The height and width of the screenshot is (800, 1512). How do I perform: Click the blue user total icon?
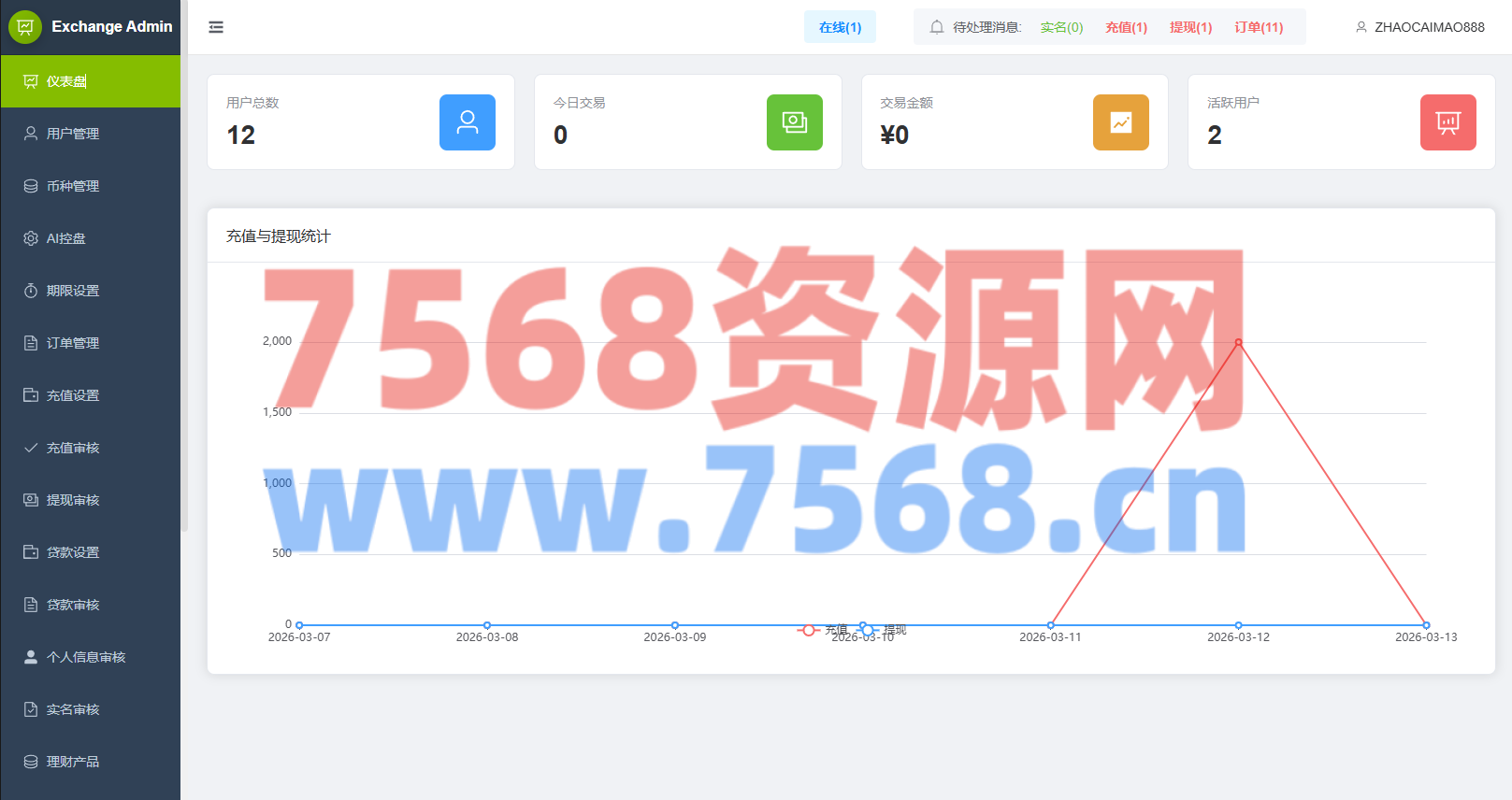pos(468,122)
